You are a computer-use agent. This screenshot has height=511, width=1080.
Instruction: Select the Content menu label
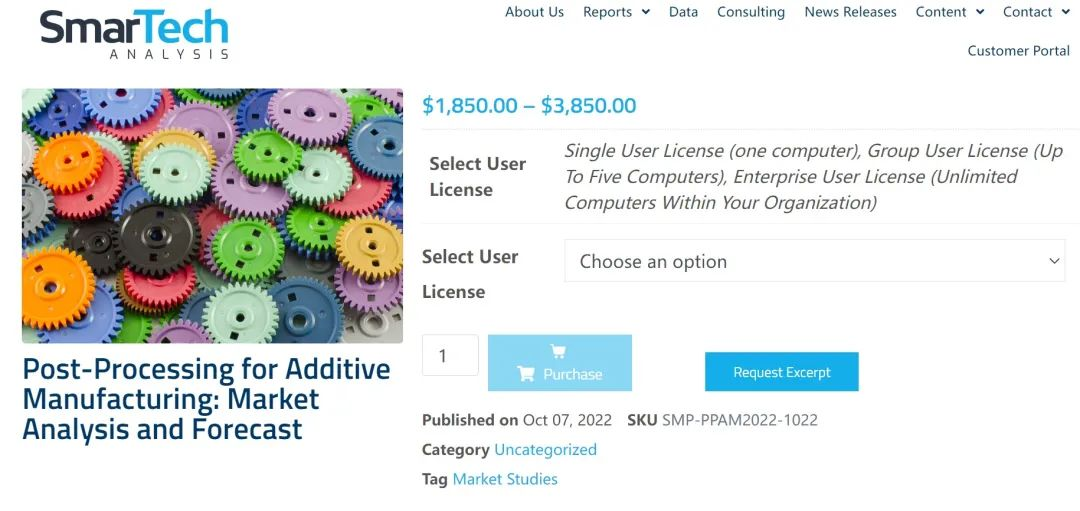[940, 12]
